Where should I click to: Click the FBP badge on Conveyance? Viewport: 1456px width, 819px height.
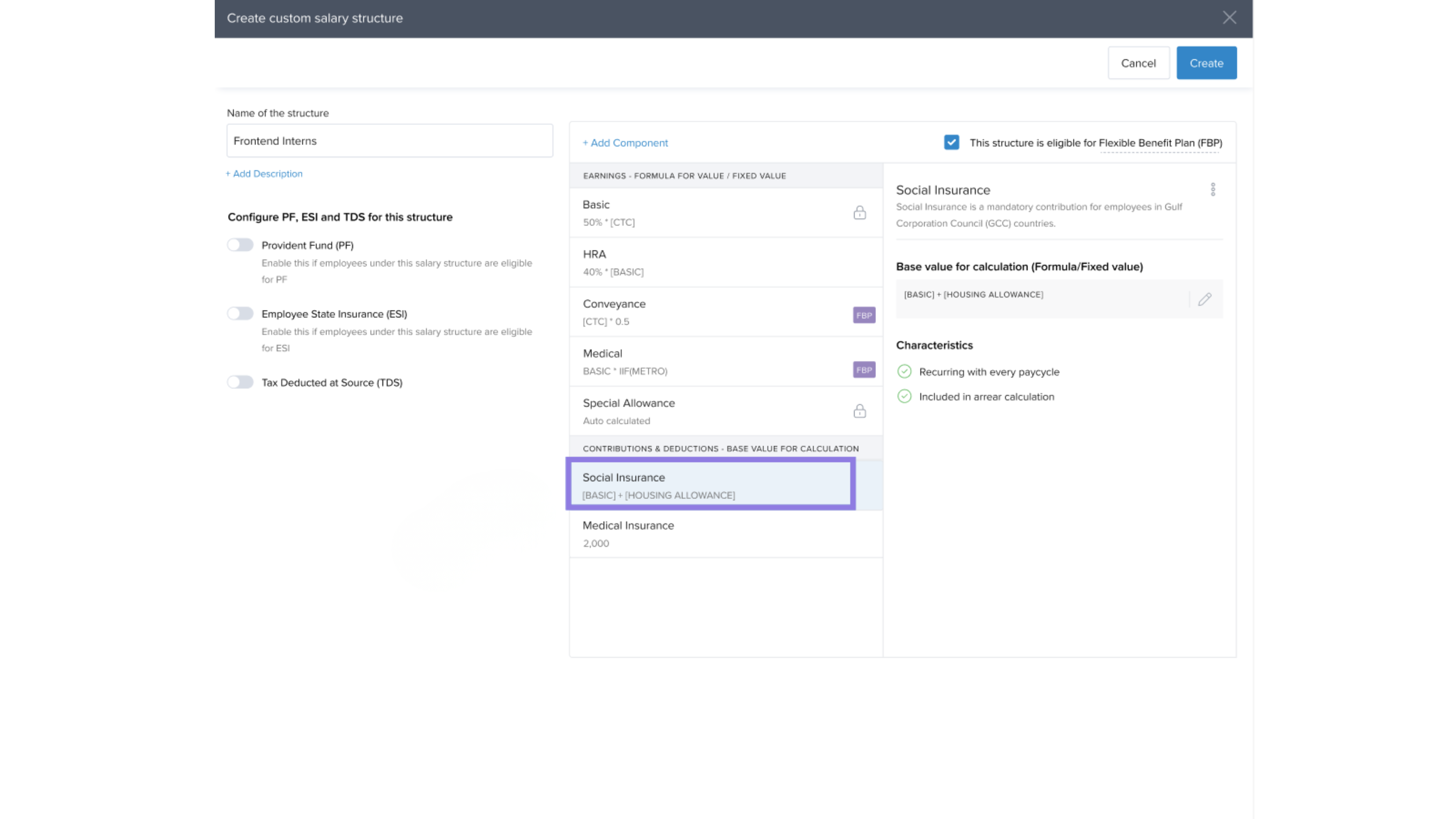[864, 315]
